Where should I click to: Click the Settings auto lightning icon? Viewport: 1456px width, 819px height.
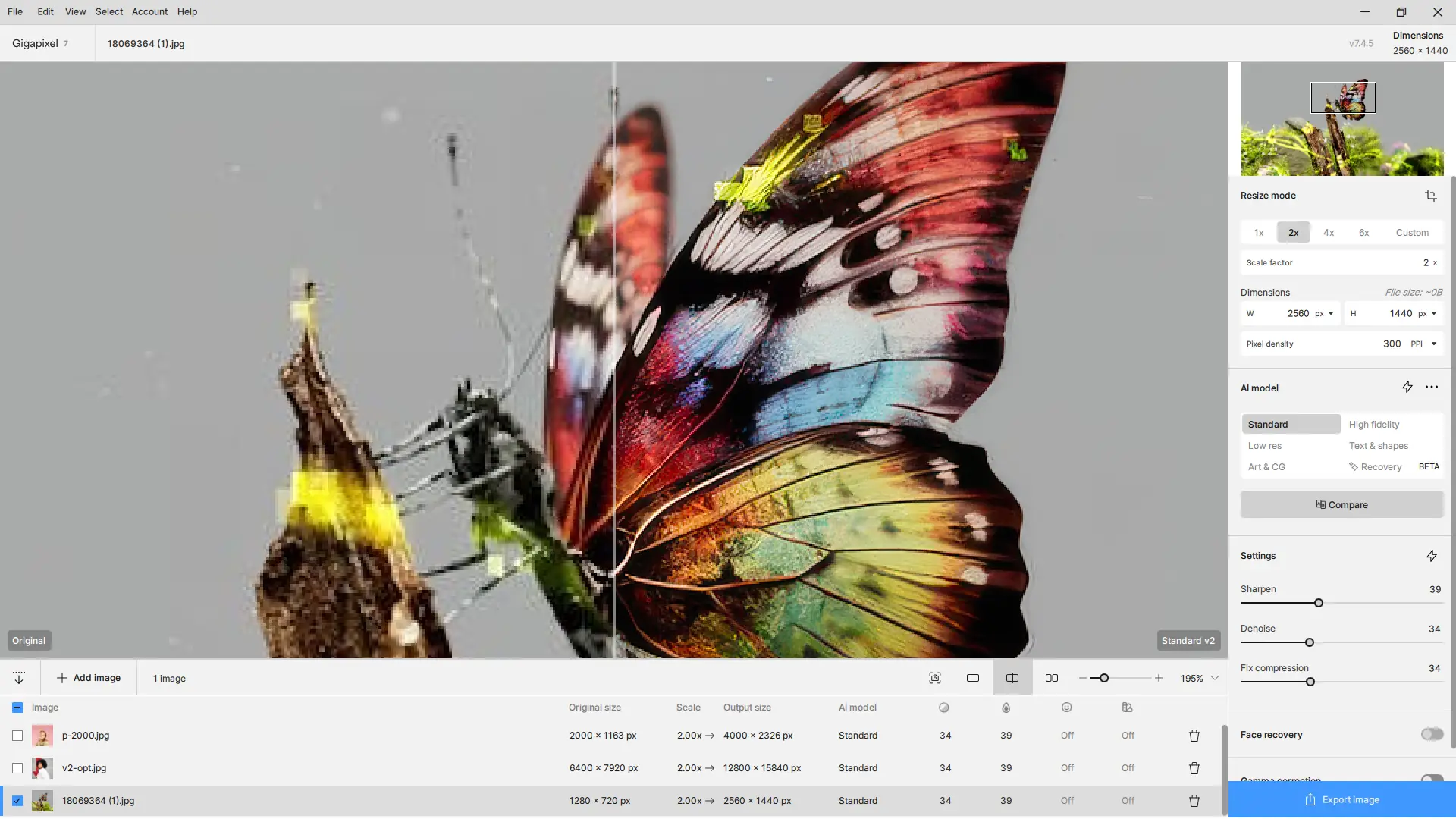pyautogui.click(x=1431, y=556)
